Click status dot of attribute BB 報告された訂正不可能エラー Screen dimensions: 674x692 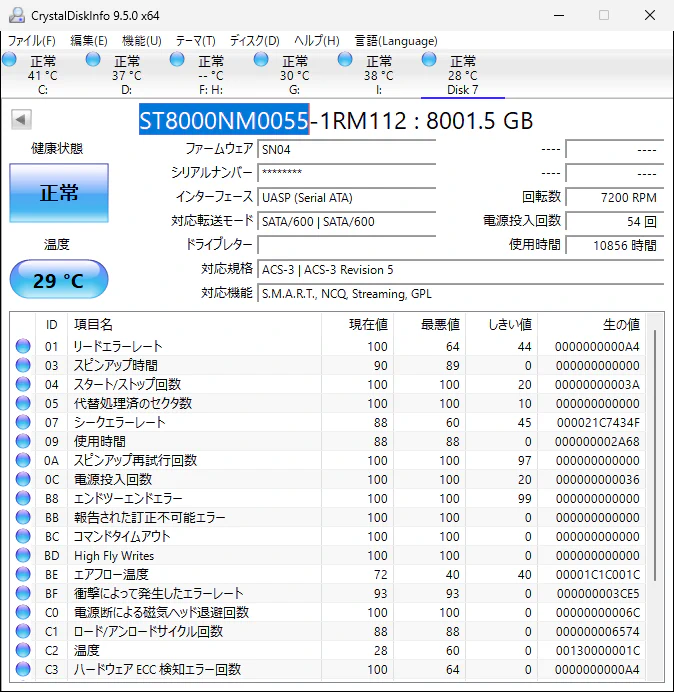coord(23,517)
